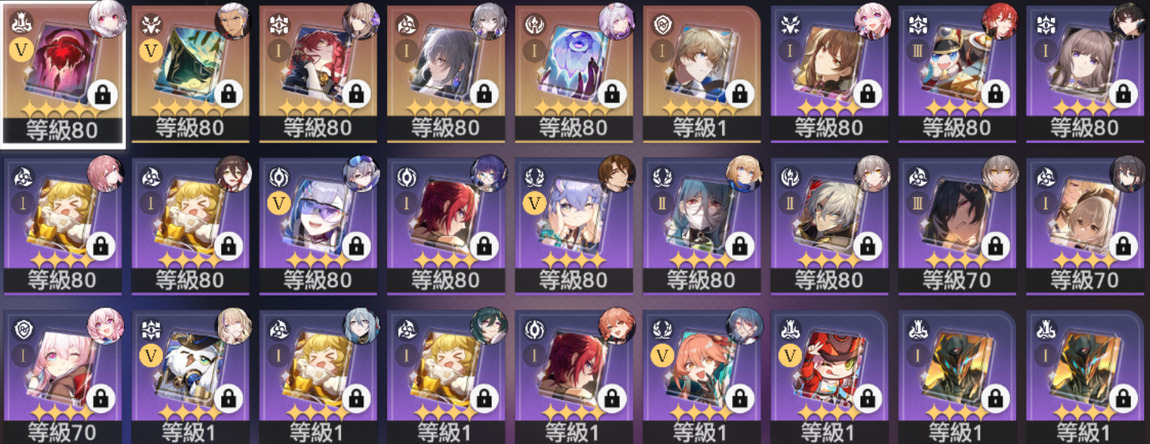The width and height of the screenshot is (1150, 444).
Task: Click the red-haired avatar on the superimposition III conductor card
Action: (x=1000, y=23)
